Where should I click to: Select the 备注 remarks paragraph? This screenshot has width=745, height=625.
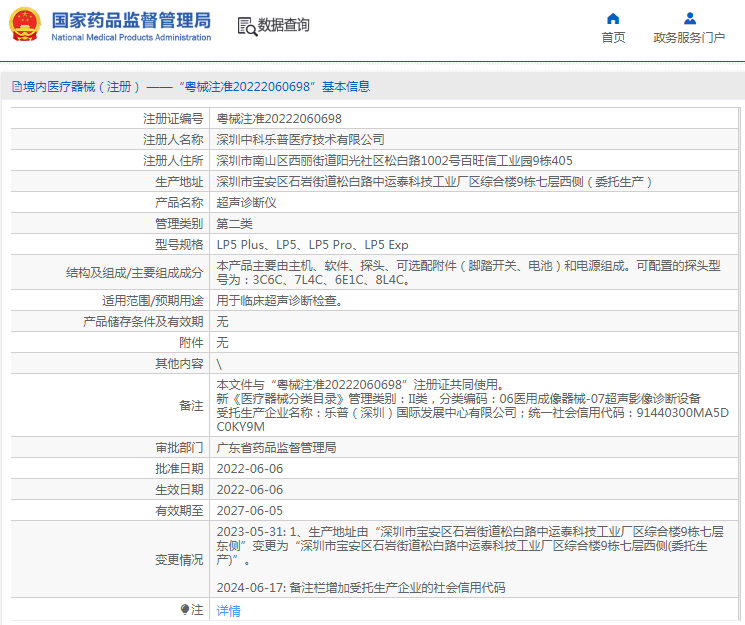click(x=472, y=405)
